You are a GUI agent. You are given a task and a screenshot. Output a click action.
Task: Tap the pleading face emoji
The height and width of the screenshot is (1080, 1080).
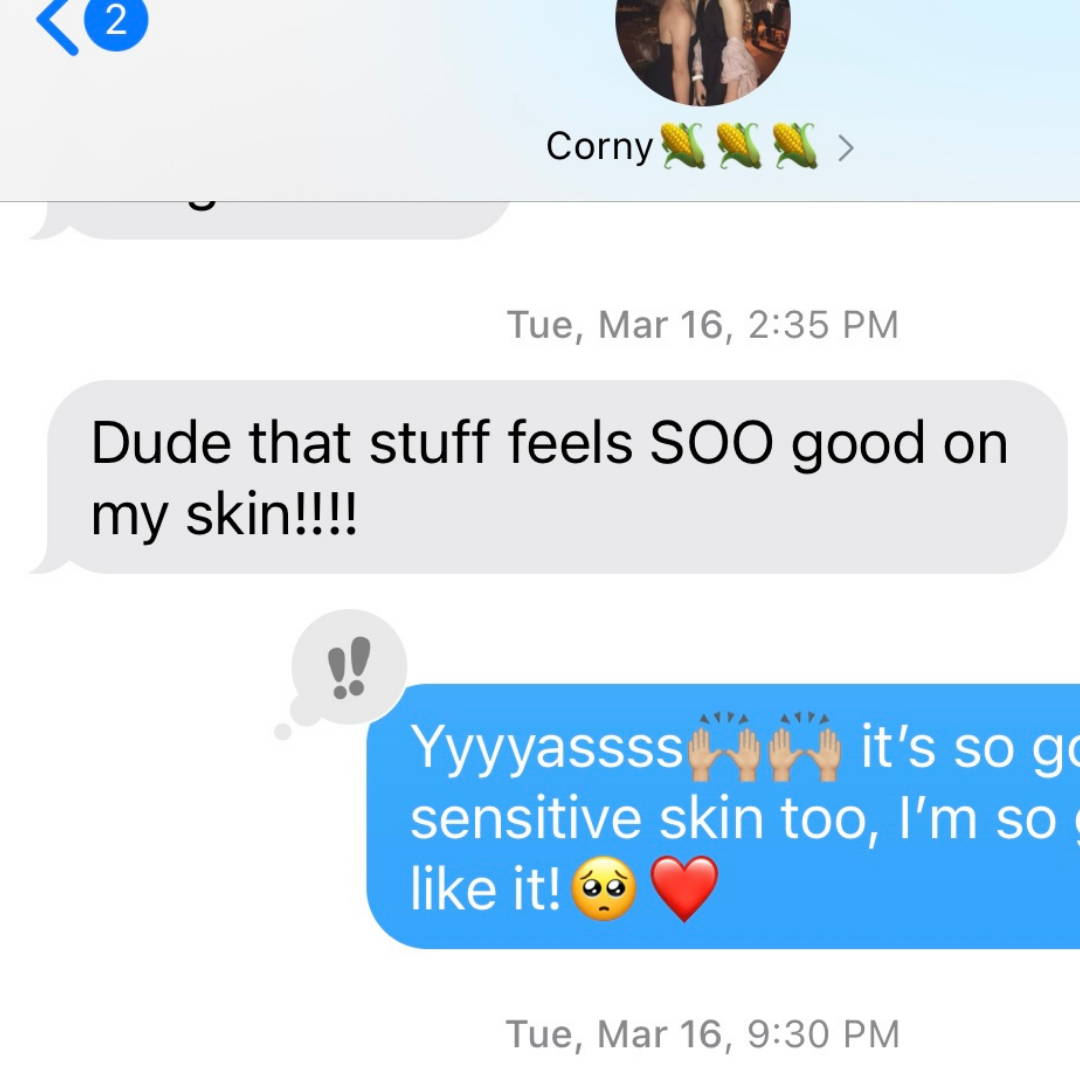[604, 889]
